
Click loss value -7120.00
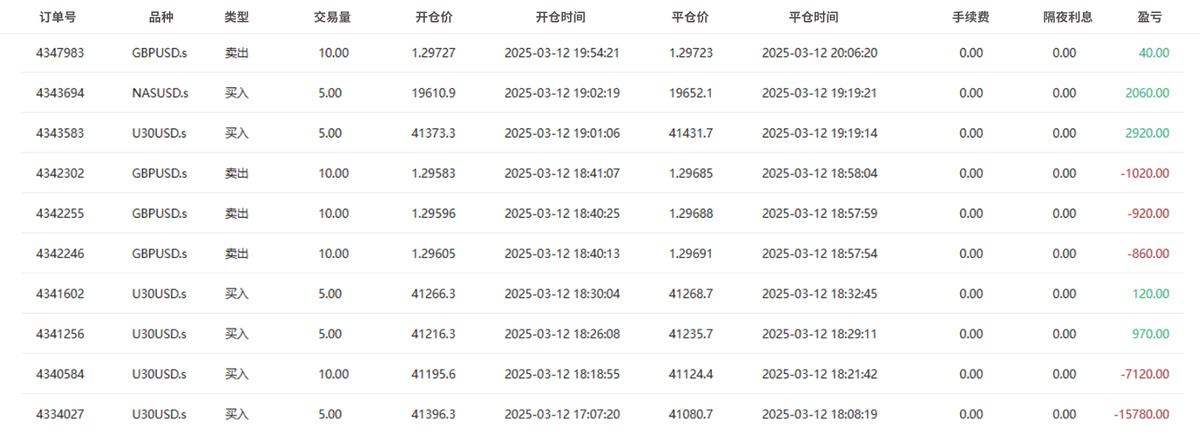pos(1144,374)
